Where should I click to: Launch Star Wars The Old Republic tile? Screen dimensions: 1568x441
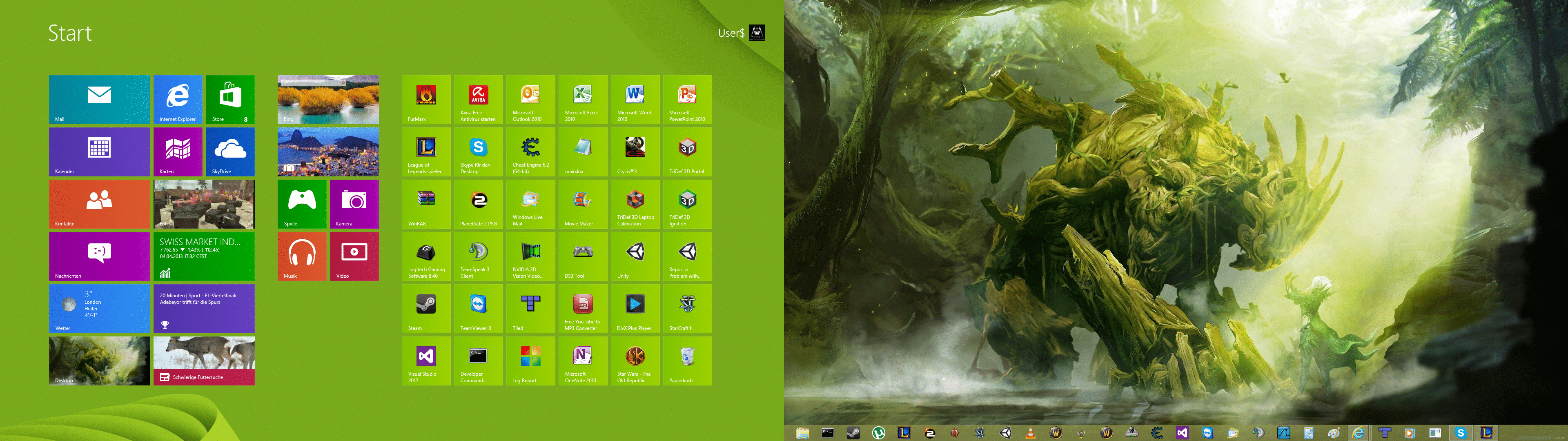point(635,361)
